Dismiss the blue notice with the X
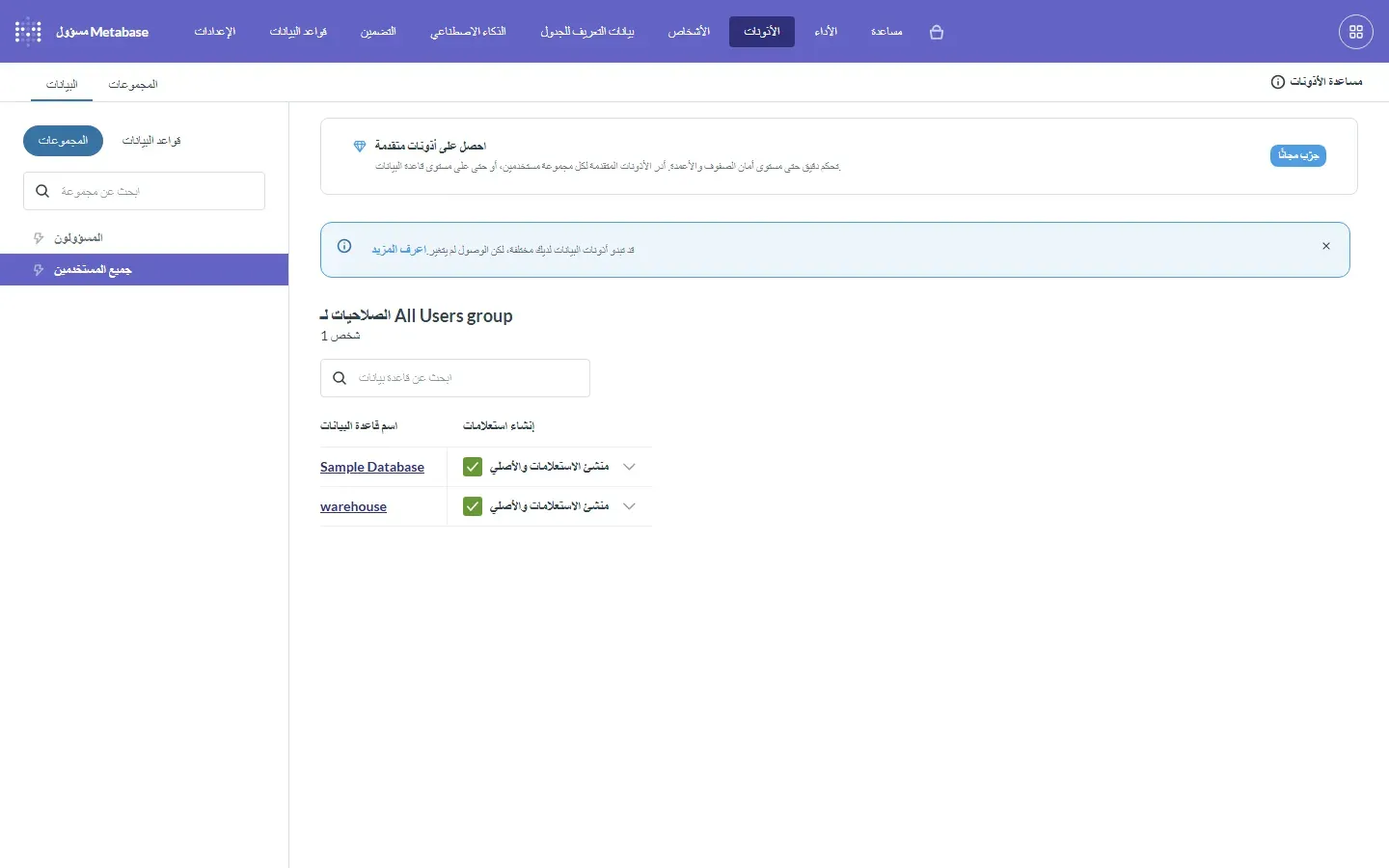This screenshot has height=868, width=1389. click(x=1326, y=246)
